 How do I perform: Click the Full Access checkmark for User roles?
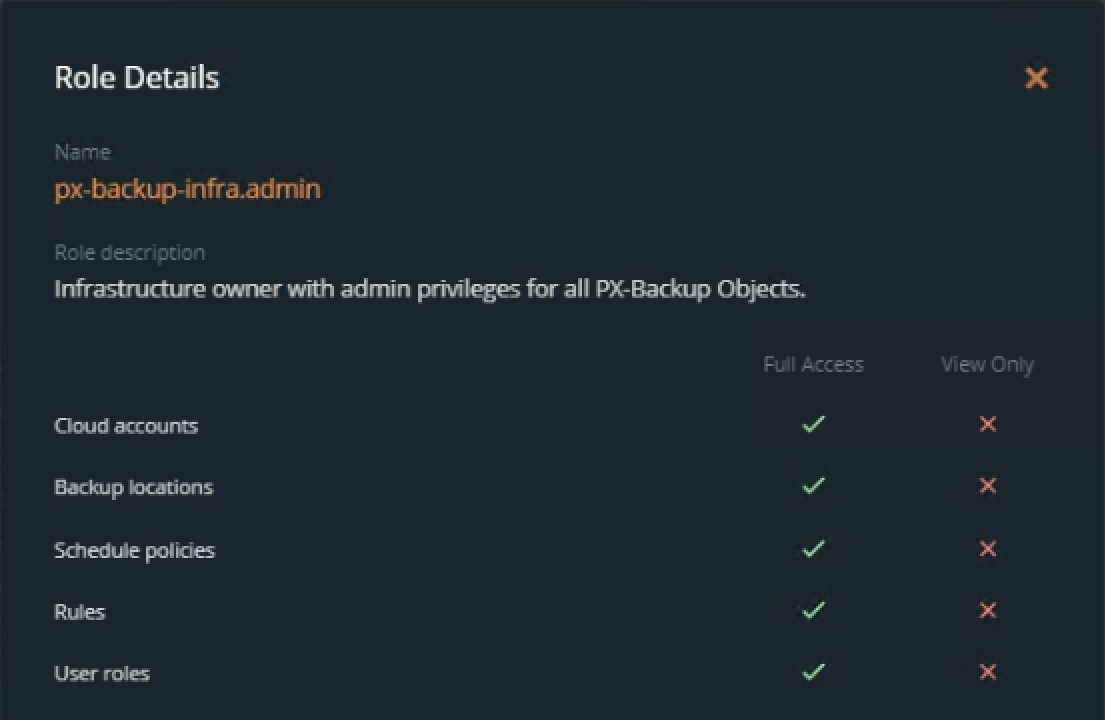pyautogui.click(x=814, y=672)
